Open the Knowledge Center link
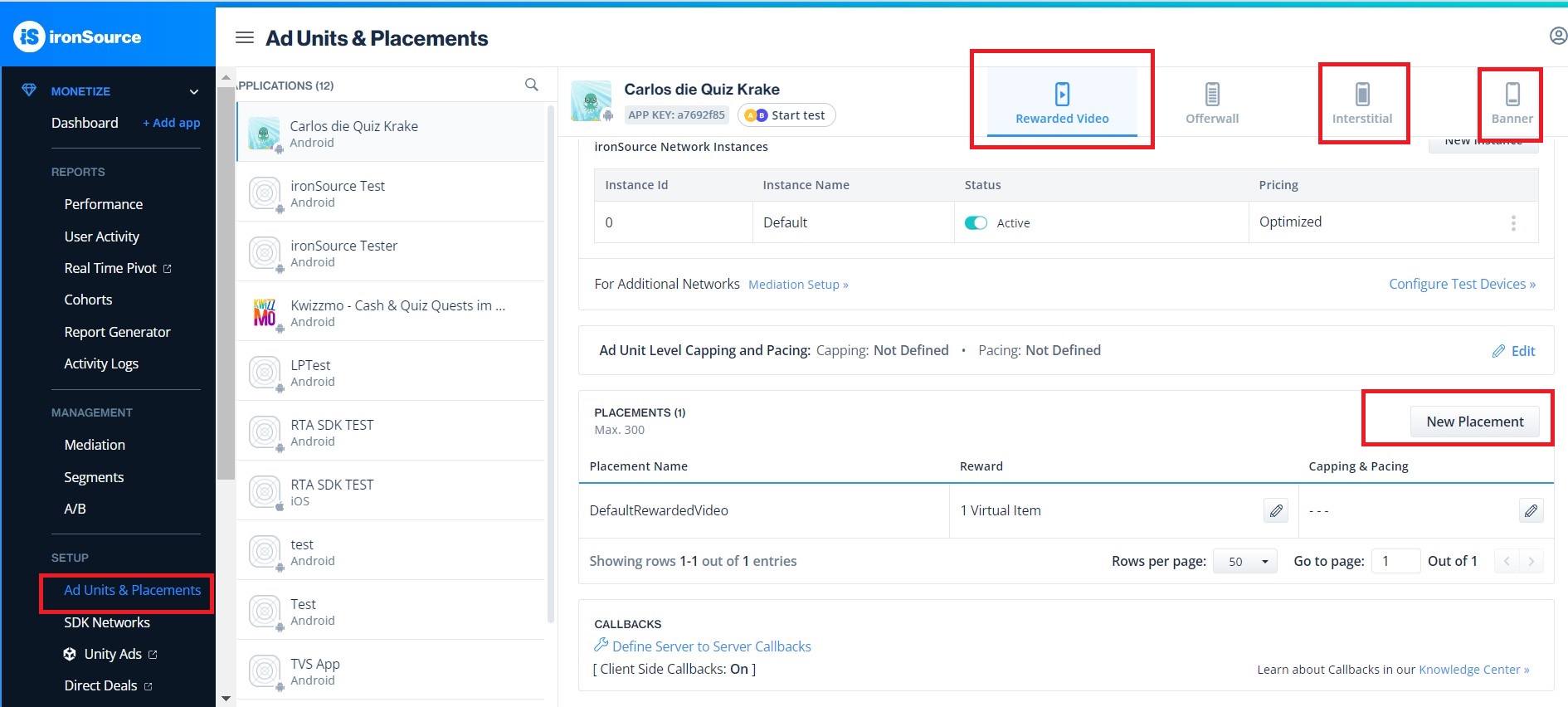1568x707 pixels. [1473, 670]
